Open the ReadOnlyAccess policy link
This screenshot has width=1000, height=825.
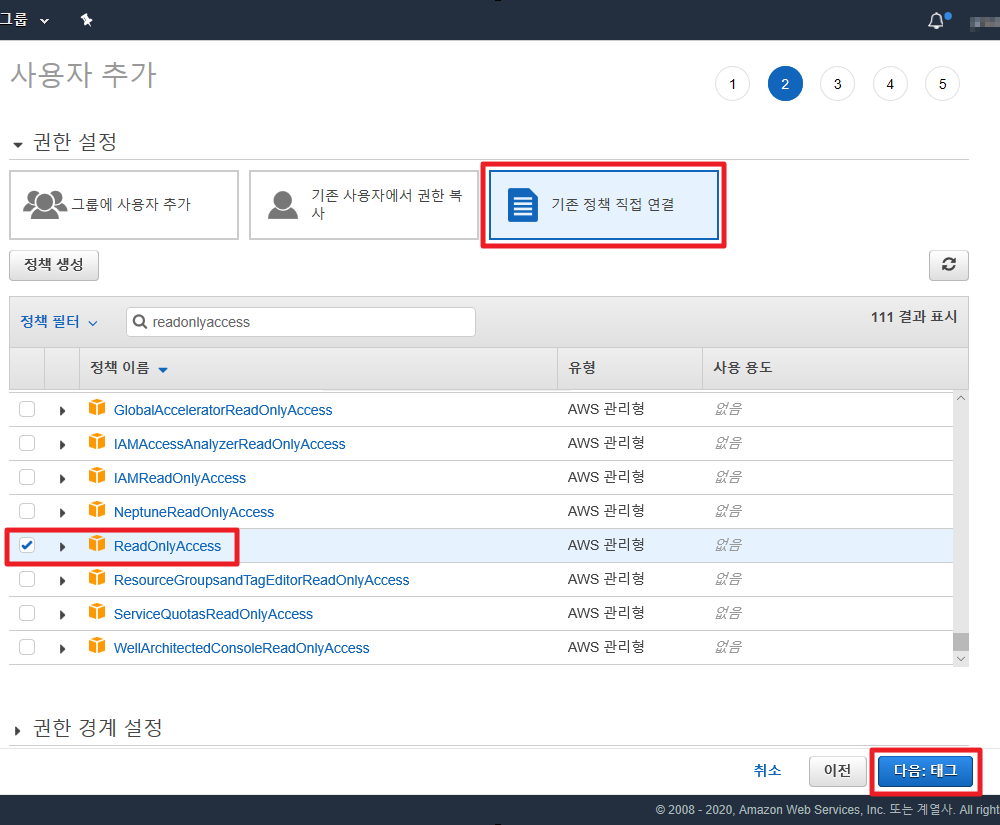[x=167, y=546]
